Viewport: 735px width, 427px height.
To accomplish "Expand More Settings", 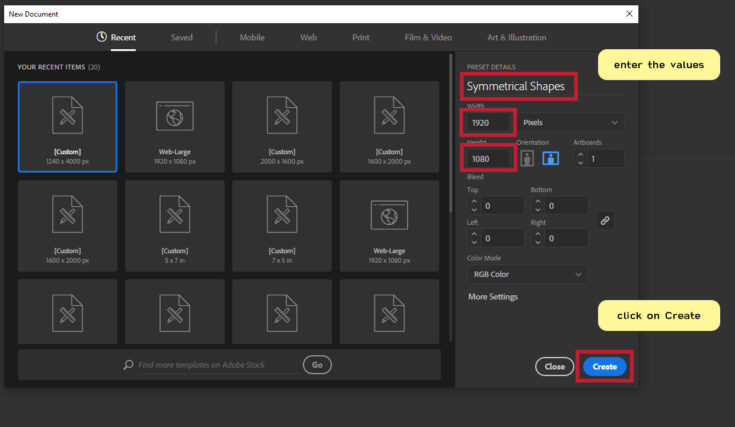I will (x=493, y=297).
